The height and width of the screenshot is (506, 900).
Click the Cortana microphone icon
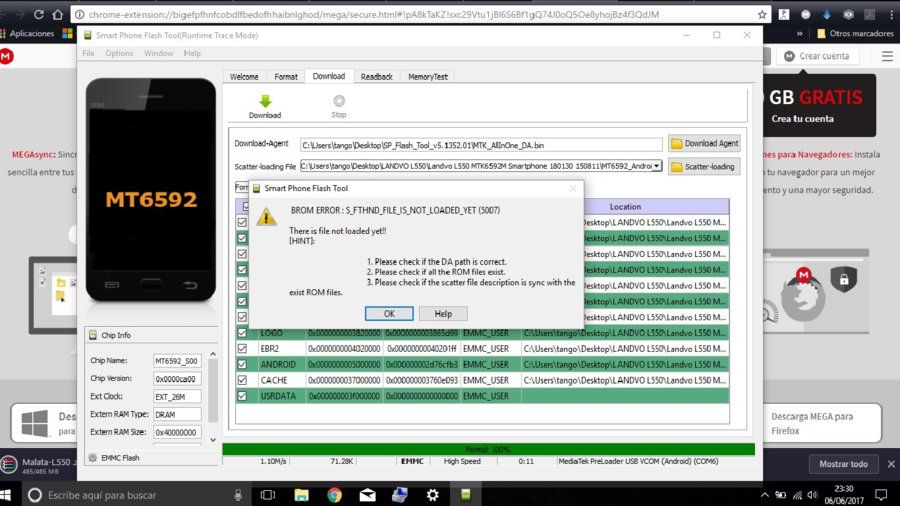click(x=238, y=495)
